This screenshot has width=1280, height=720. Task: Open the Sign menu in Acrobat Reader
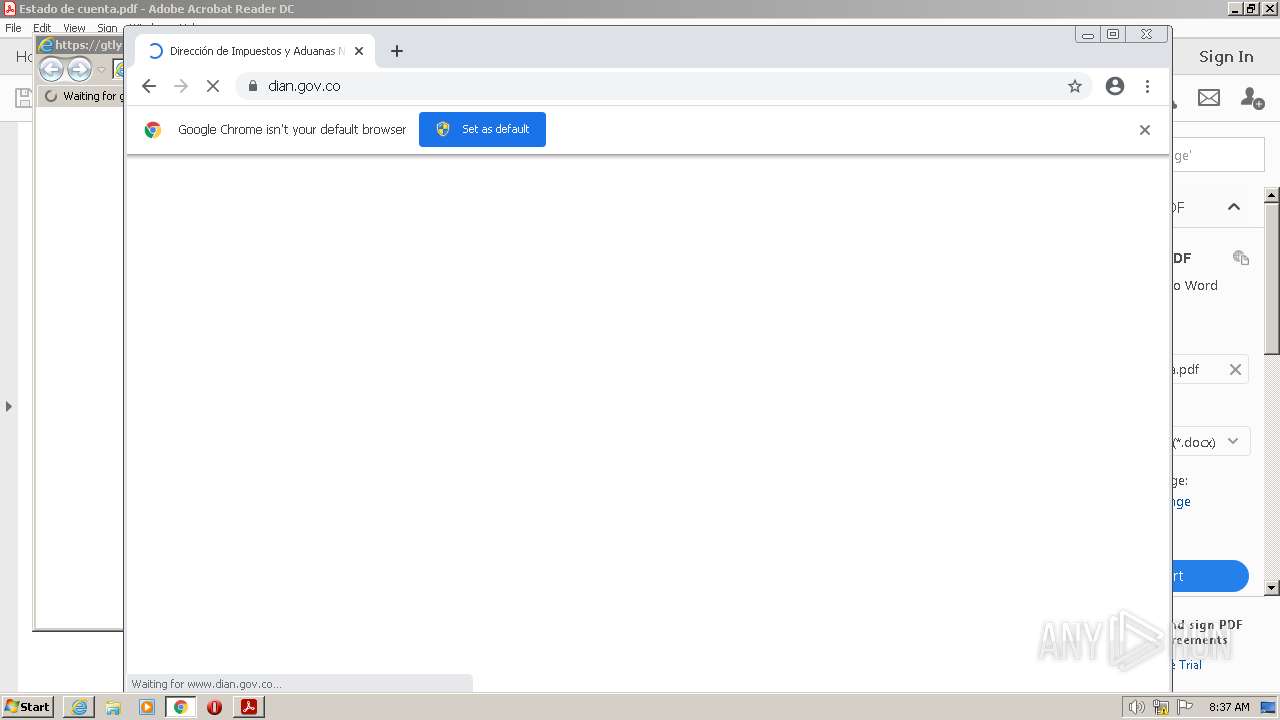point(107,28)
